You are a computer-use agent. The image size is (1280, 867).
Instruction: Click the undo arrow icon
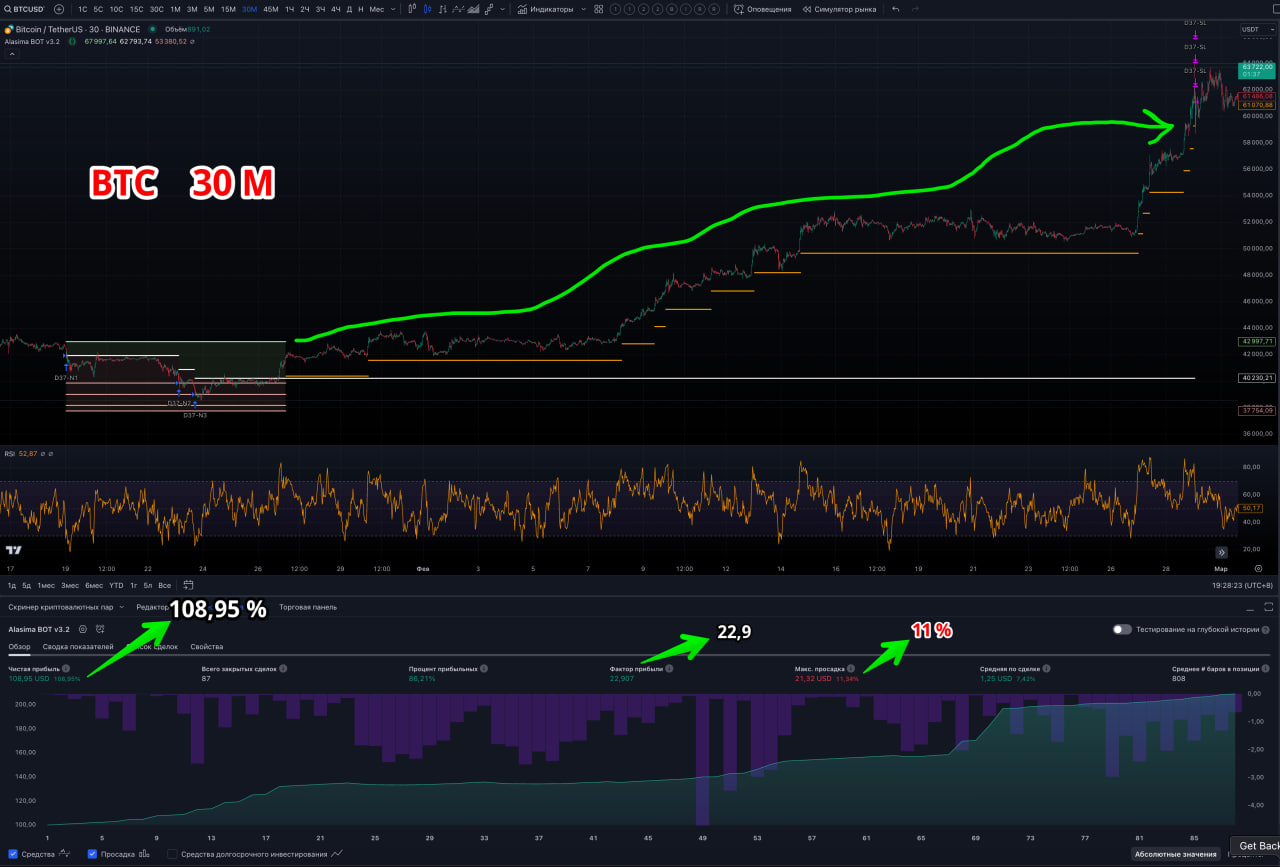(x=895, y=9)
